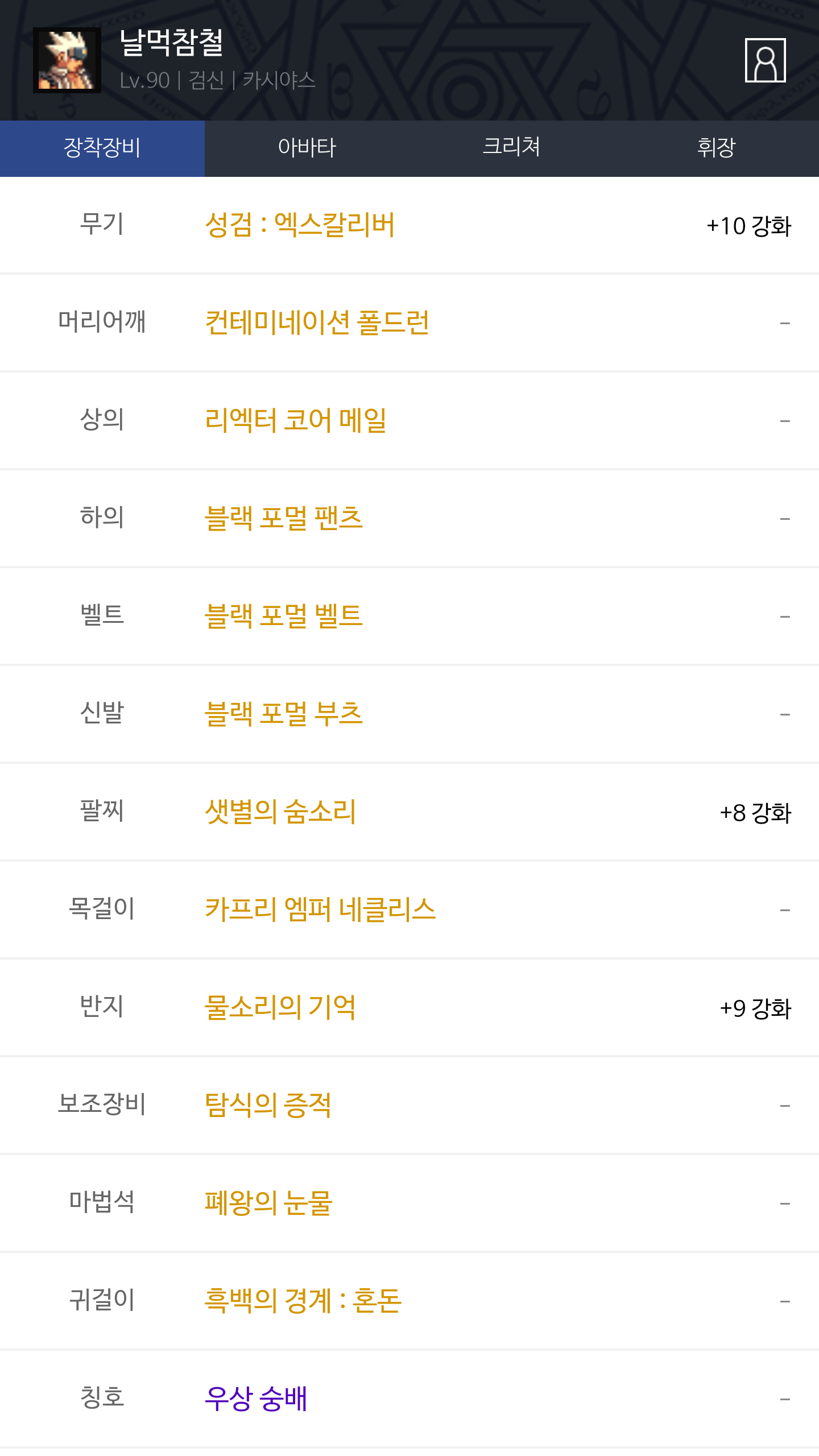Click the purple title 우상 숭배
Image resolution: width=819 pixels, height=1456 pixels.
point(256,1399)
